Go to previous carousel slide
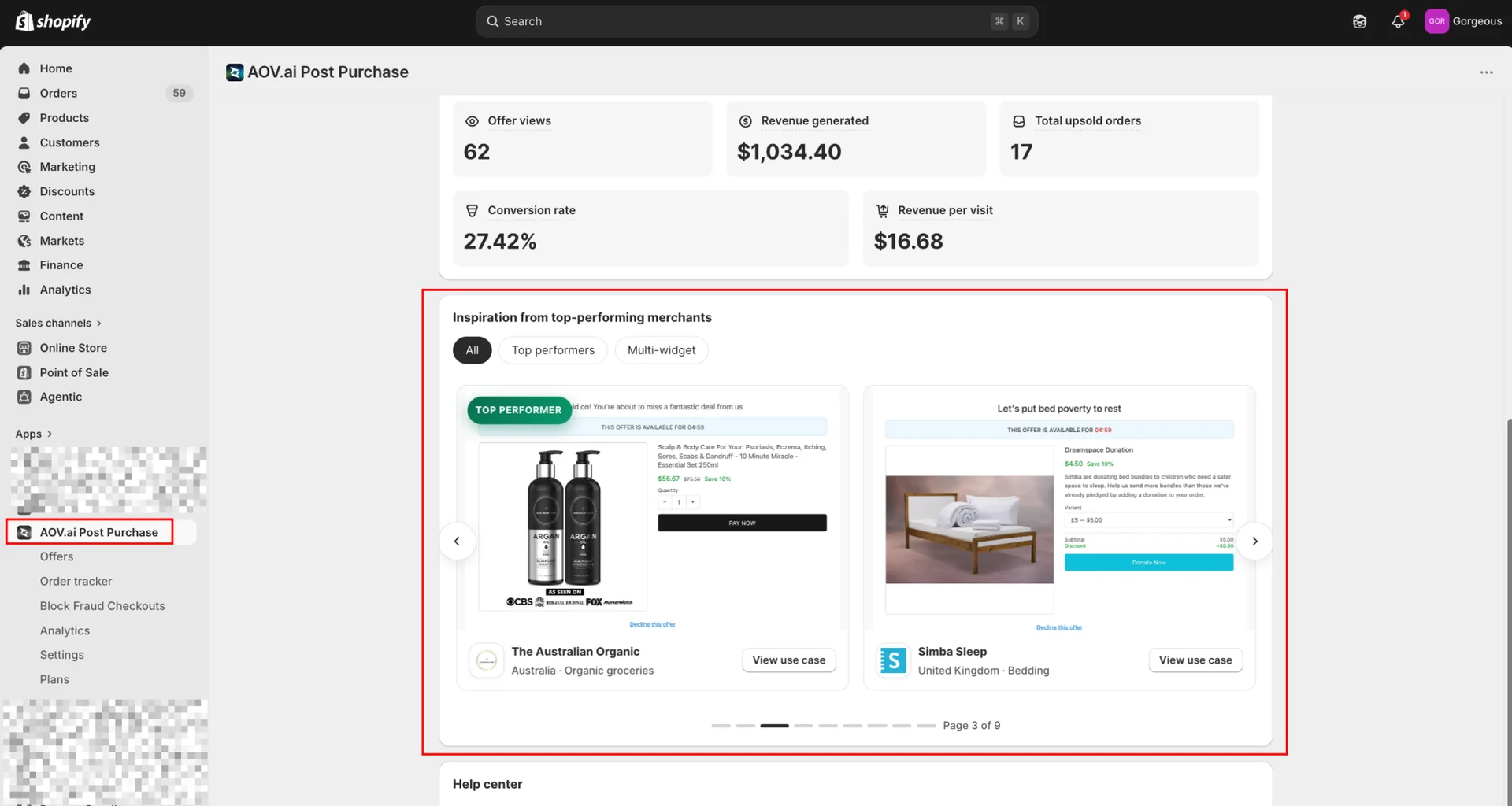The width and height of the screenshot is (1512, 806). pyautogui.click(x=457, y=542)
